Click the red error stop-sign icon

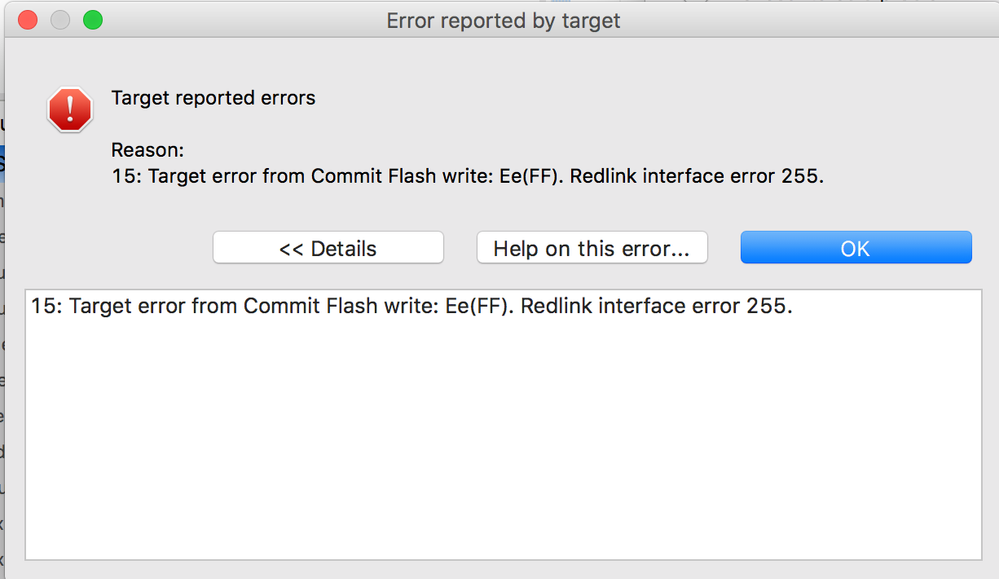(x=70, y=109)
